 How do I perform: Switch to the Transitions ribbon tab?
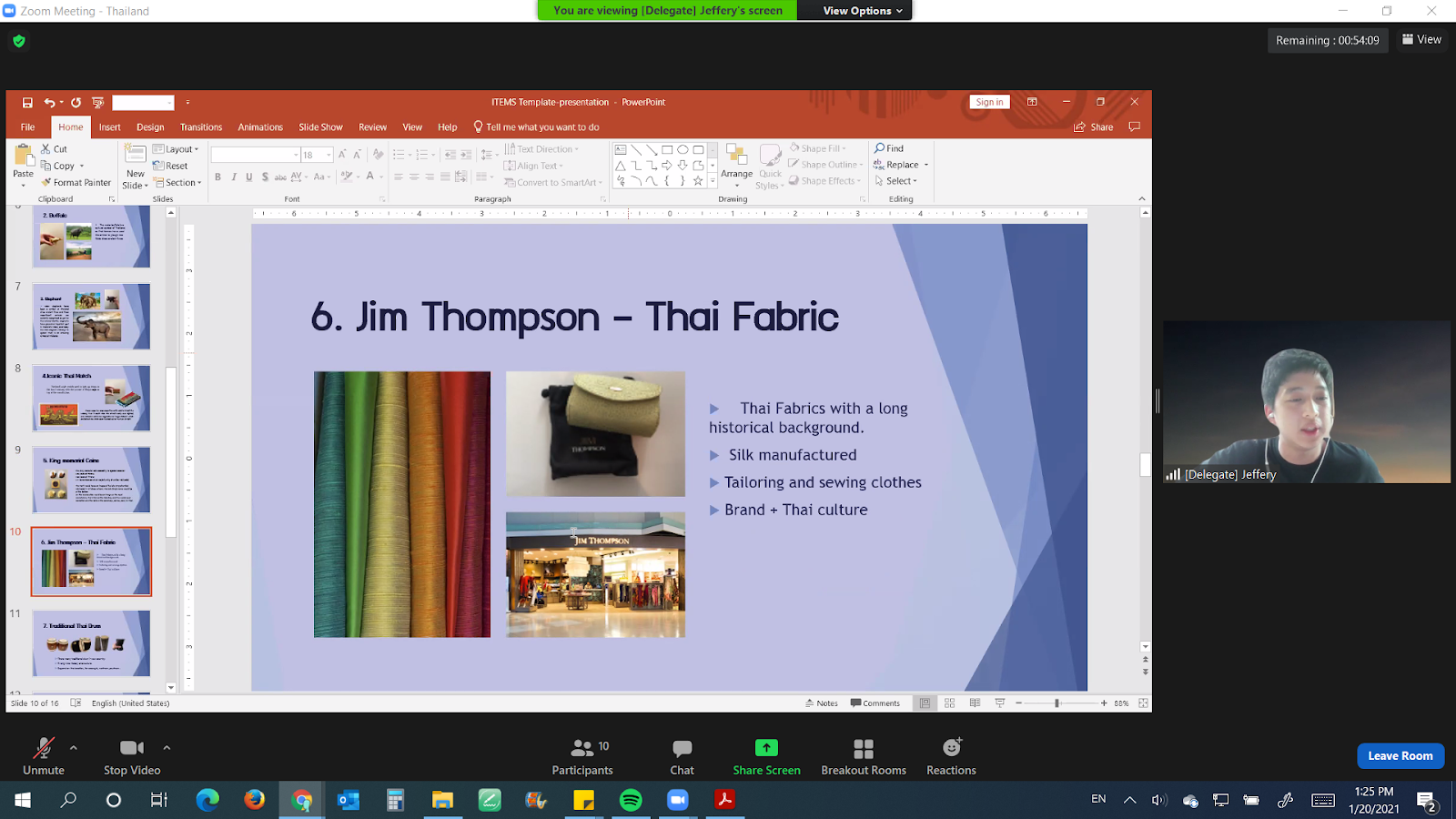tap(200, 127)
